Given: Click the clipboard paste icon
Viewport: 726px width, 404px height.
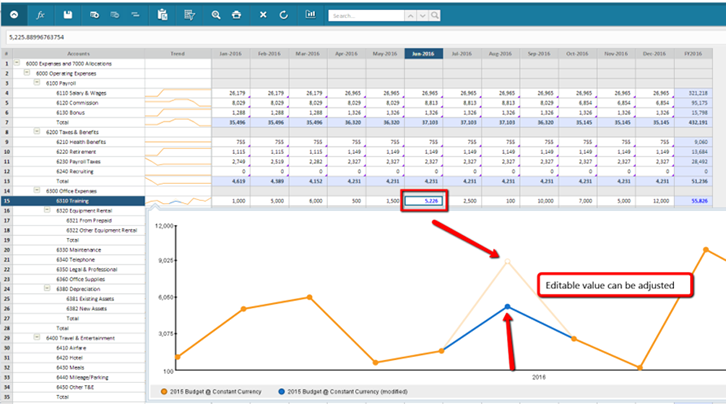Looking at the screenshot, I should coord(163,15).
